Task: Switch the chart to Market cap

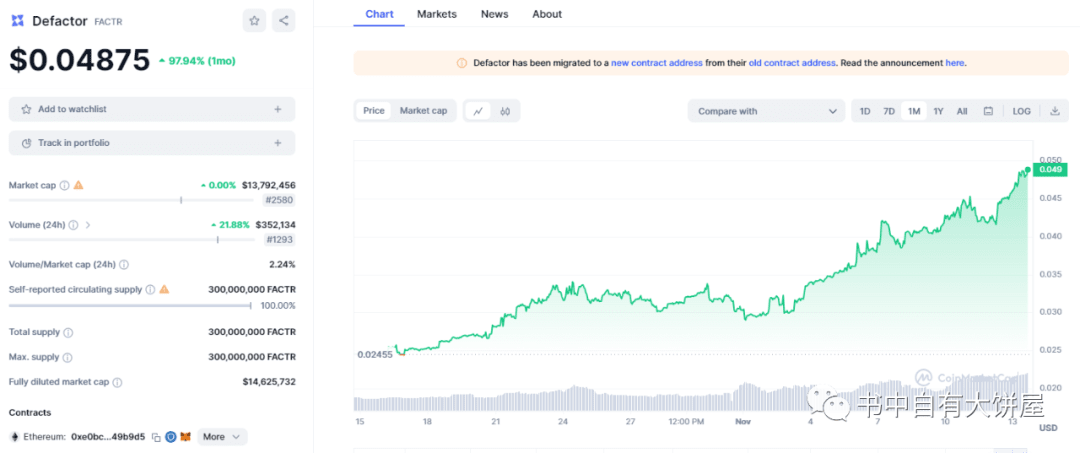Action: point(423,111)
